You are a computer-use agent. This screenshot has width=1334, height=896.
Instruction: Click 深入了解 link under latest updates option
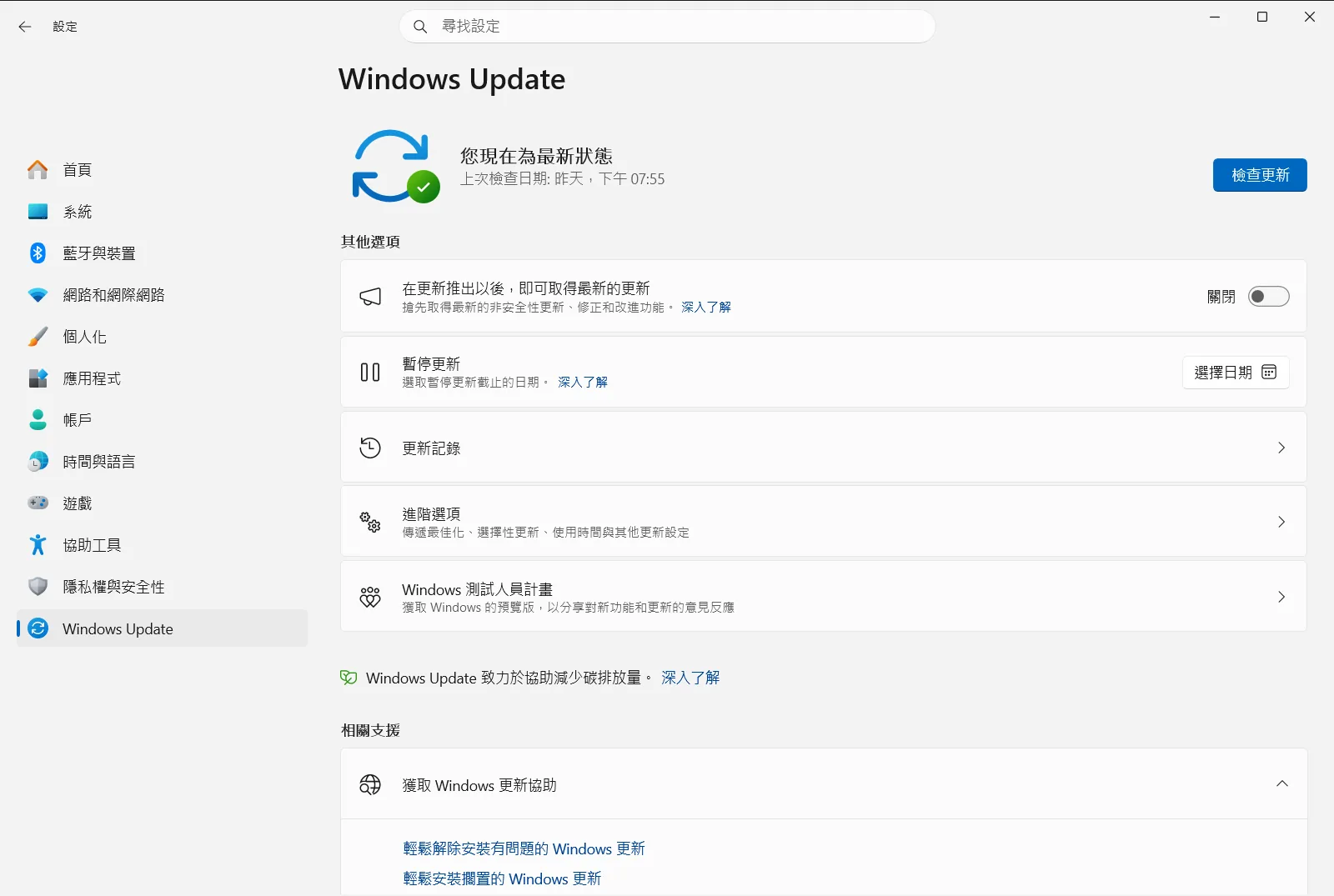[x=705, y=308]
